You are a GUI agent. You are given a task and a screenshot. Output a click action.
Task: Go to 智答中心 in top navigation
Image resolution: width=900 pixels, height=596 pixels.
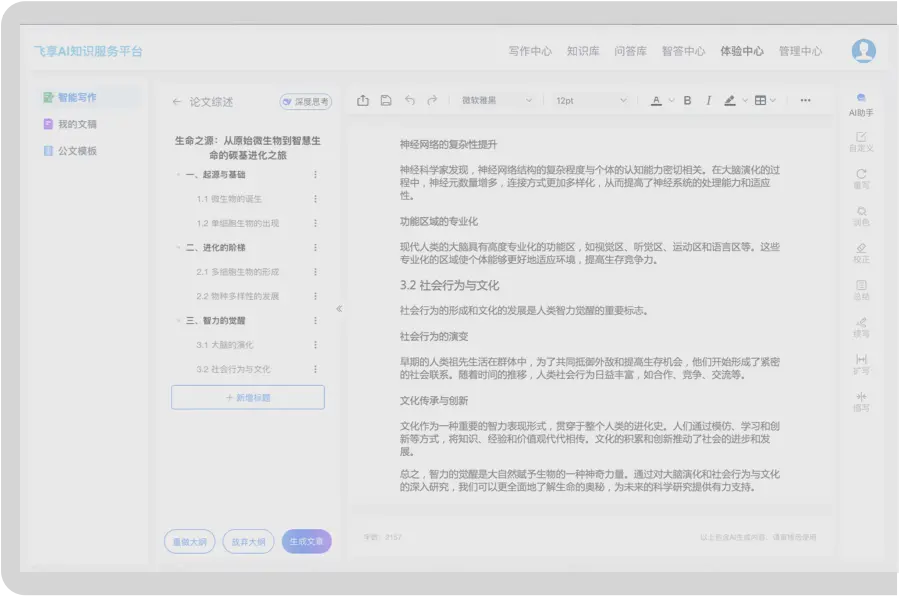(683, 51)
